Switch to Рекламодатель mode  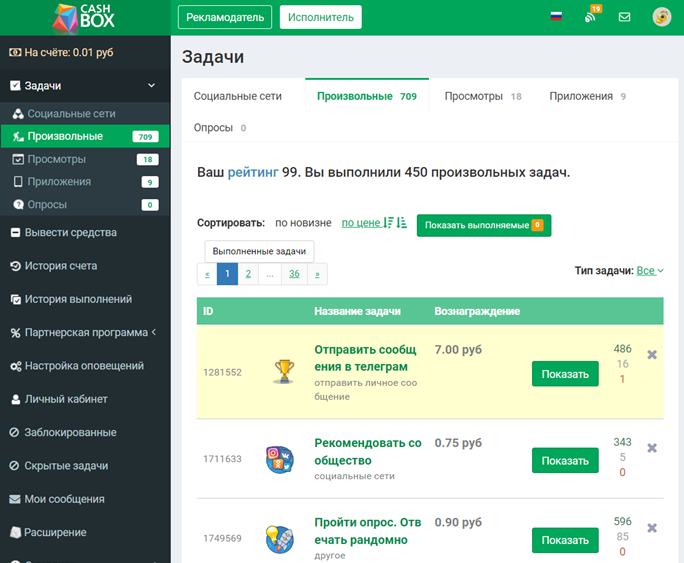tap(225, 17)
